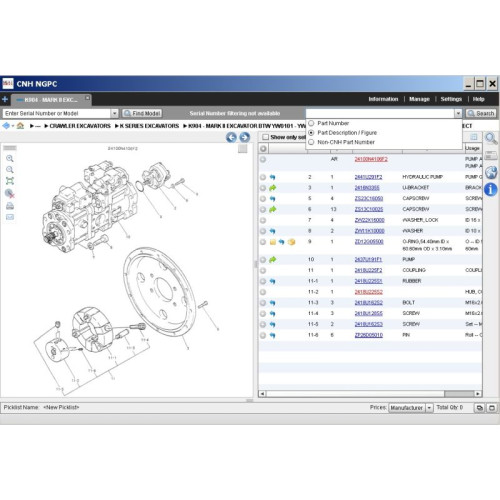Expand the root breadcrumb arrow after home
Screen dimensions: 500x500
click(x=32, y=126)
